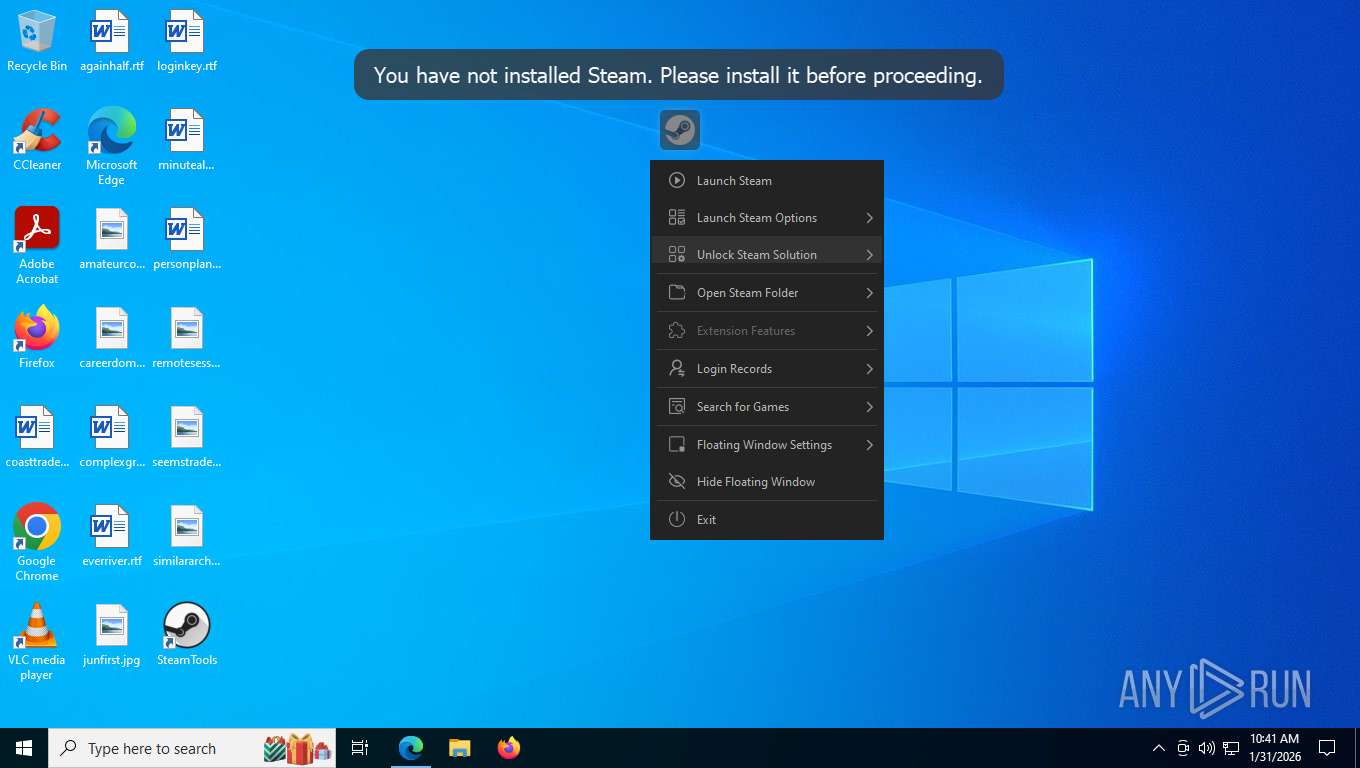The height and width of the screenshot is (768, 1360).
Task: Select Floating Window Settings text
Action: 764,445
